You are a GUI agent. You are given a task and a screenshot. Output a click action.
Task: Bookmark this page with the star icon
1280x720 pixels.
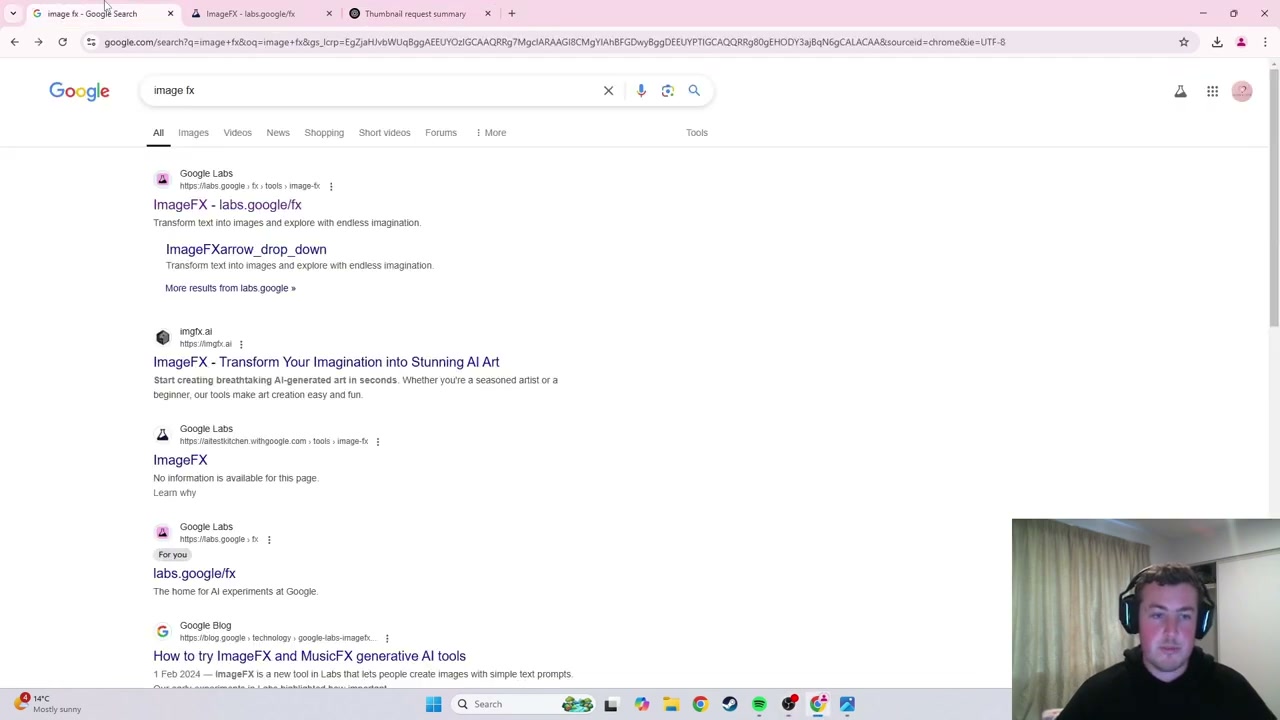coord(1184,42)
